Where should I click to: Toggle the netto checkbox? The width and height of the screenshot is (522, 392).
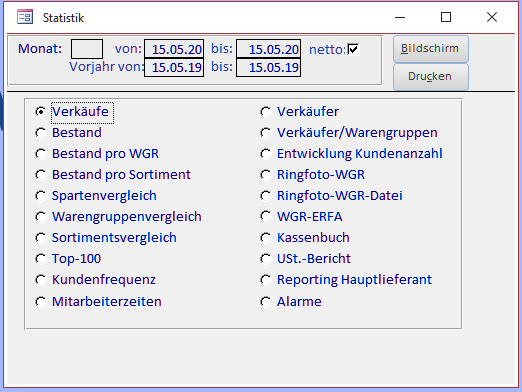click(353, 49)
